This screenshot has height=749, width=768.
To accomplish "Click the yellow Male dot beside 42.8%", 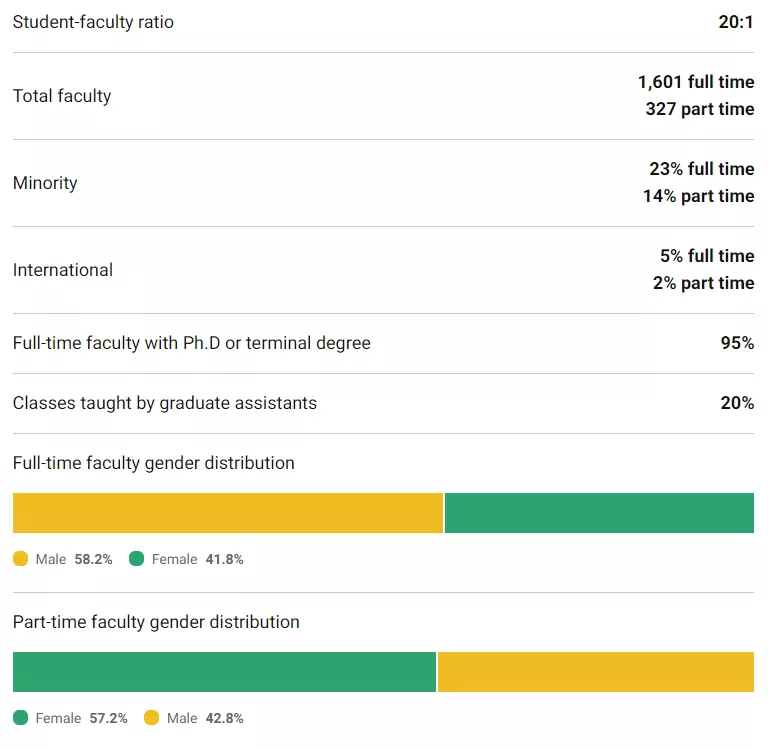I will (x=152, y=718).
